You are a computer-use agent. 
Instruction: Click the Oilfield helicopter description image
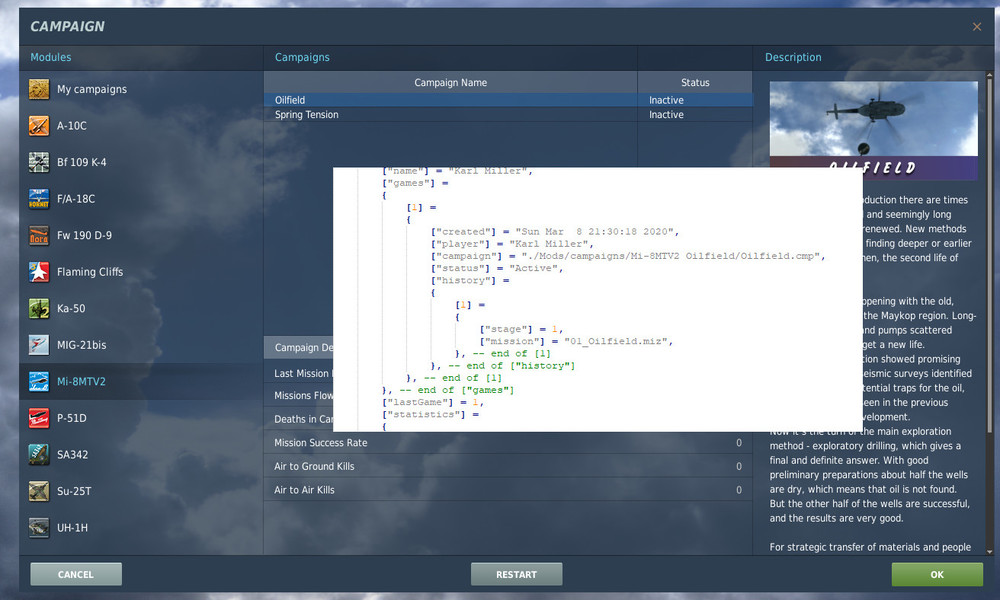(x=873, y=130)
